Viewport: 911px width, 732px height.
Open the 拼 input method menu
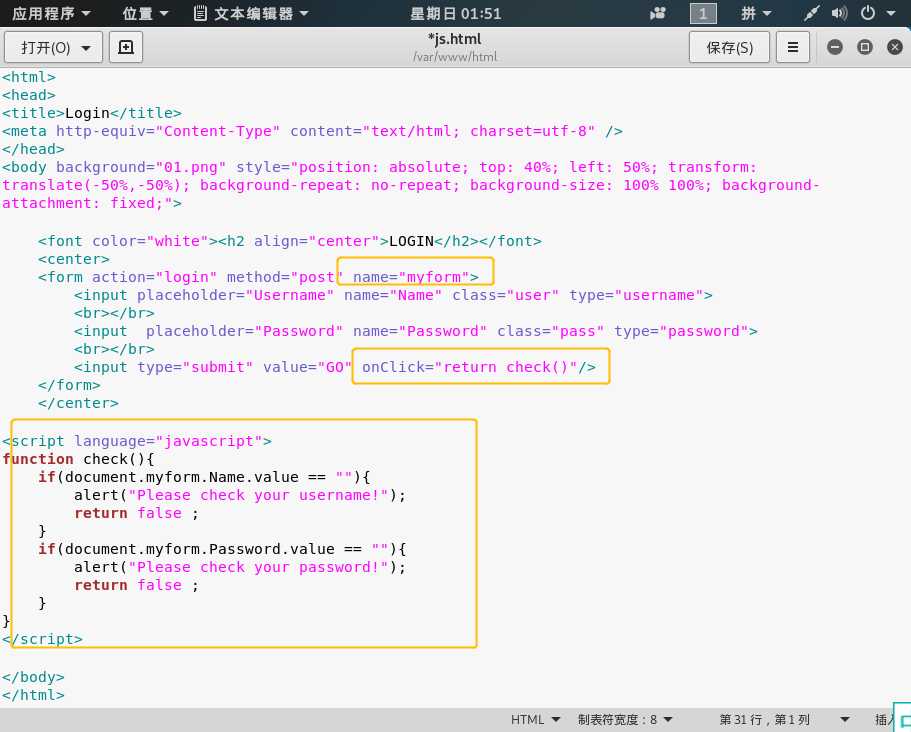756,13
